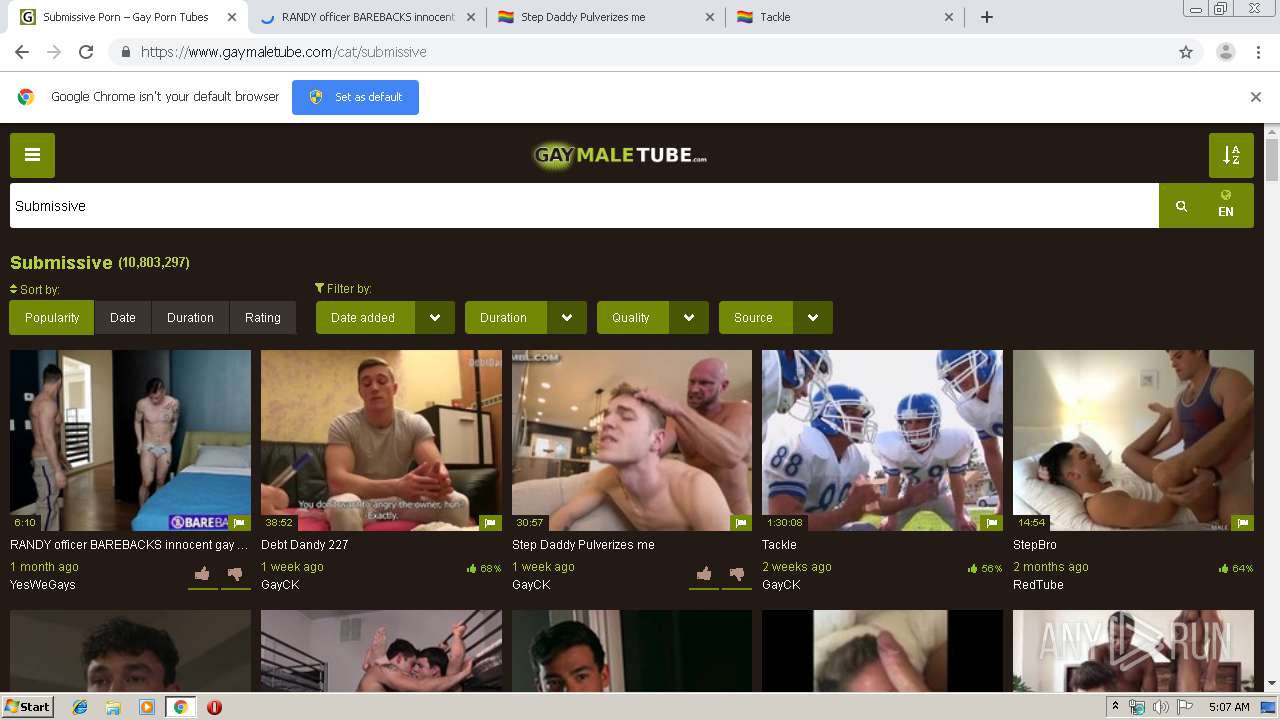Screen dimensions: 1280x720
Task: Open the Debt Dandy 227 title
Action: (x=304, y=545)
